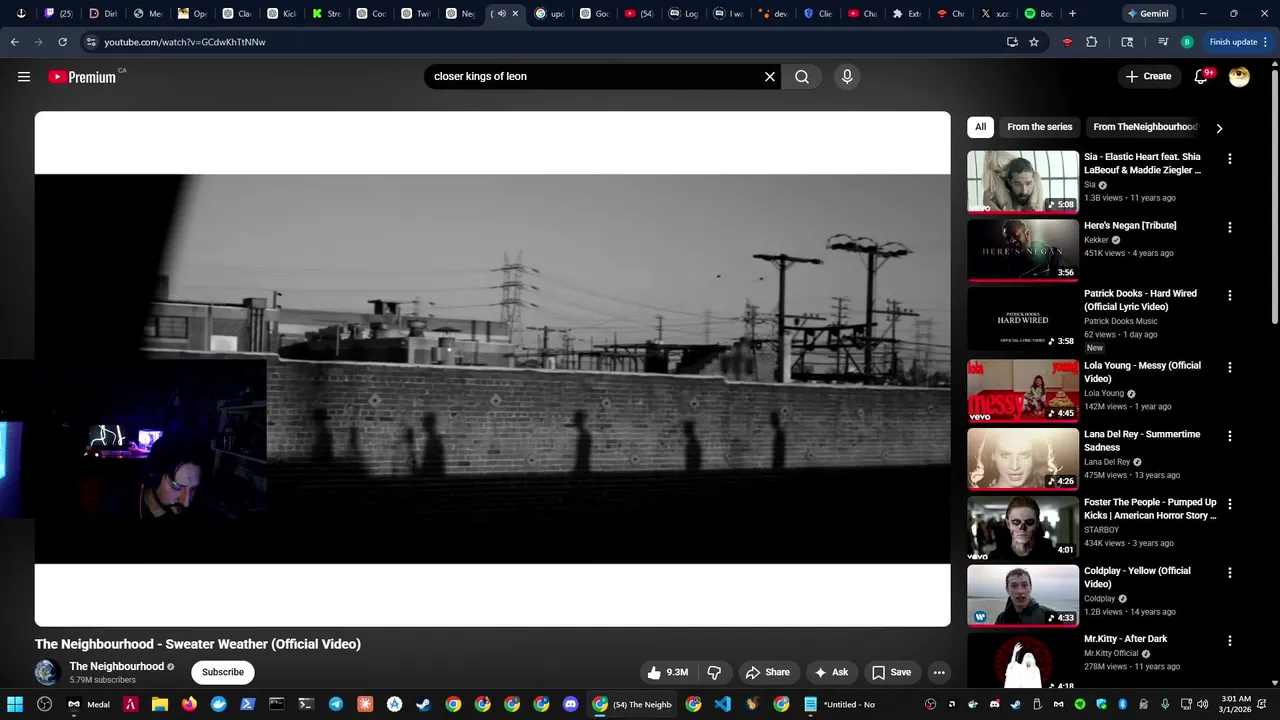Open Sia Elastic Heart video thumbnail
This screenshot has height=720, width=1280.
tap(1022, 182)
